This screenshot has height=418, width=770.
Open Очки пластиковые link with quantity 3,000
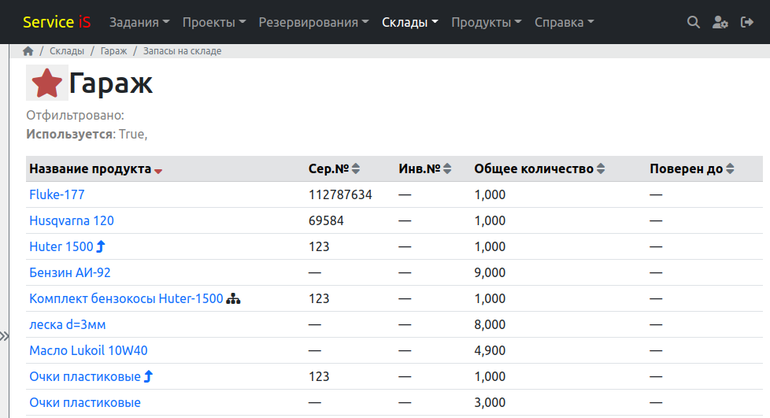coord(85,403)
